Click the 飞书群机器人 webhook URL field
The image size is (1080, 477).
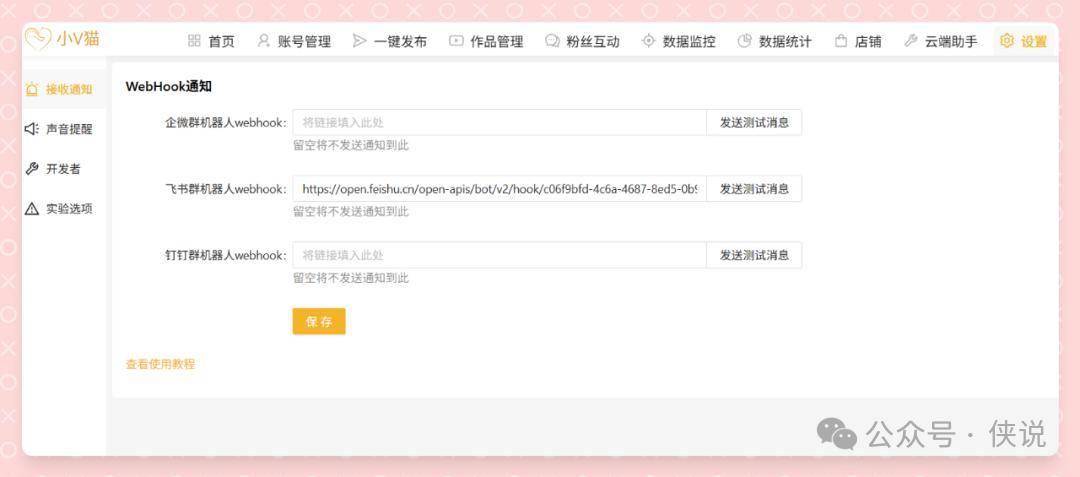499,189
